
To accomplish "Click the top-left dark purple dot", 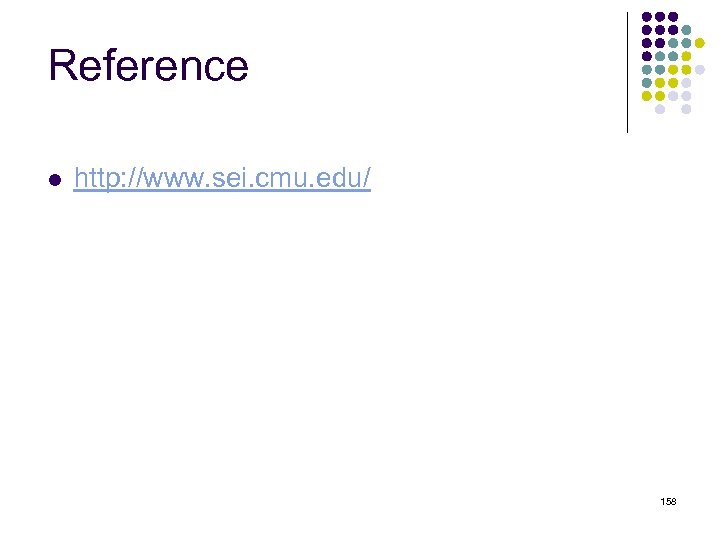I will click(x=647, y=17).
